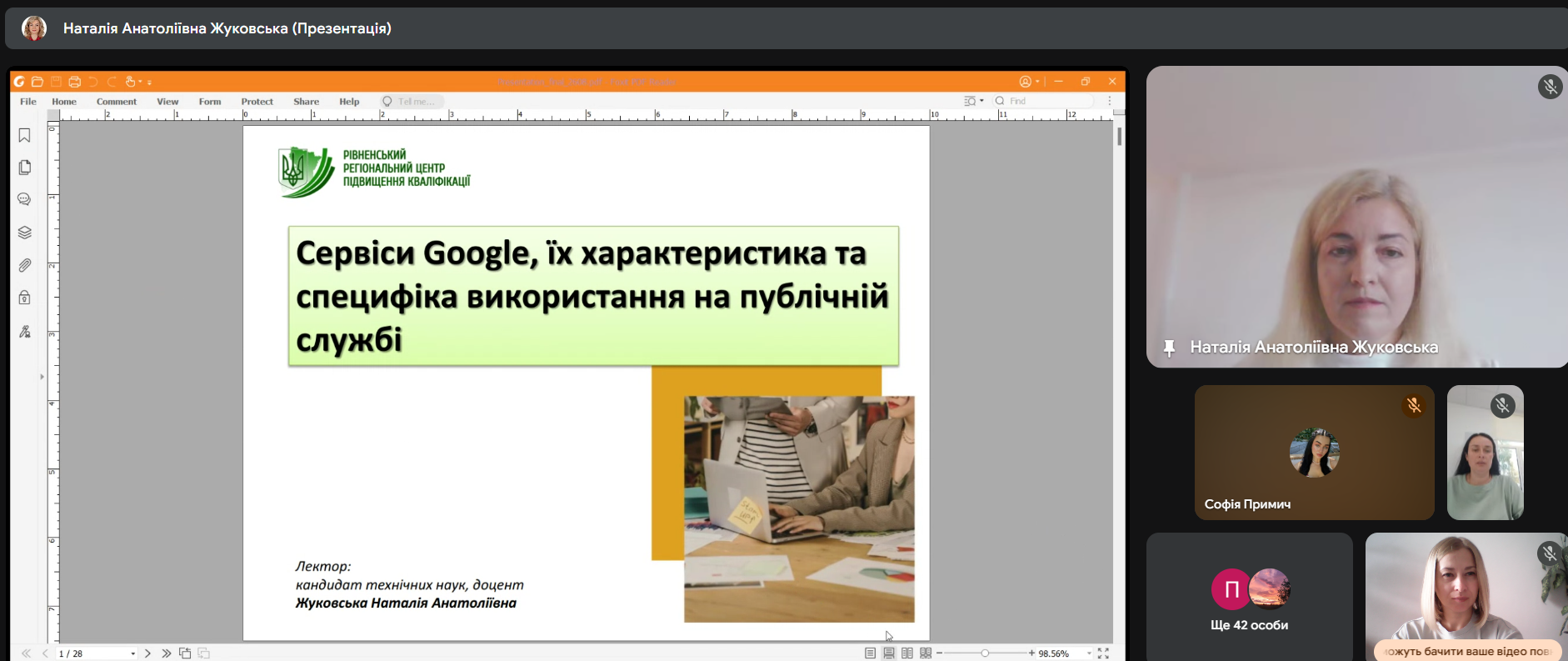Image resolution: width=1568 pixels, height=661 pixels.
Task: Click the Print icon in the title bar
Action: (74, 82)
